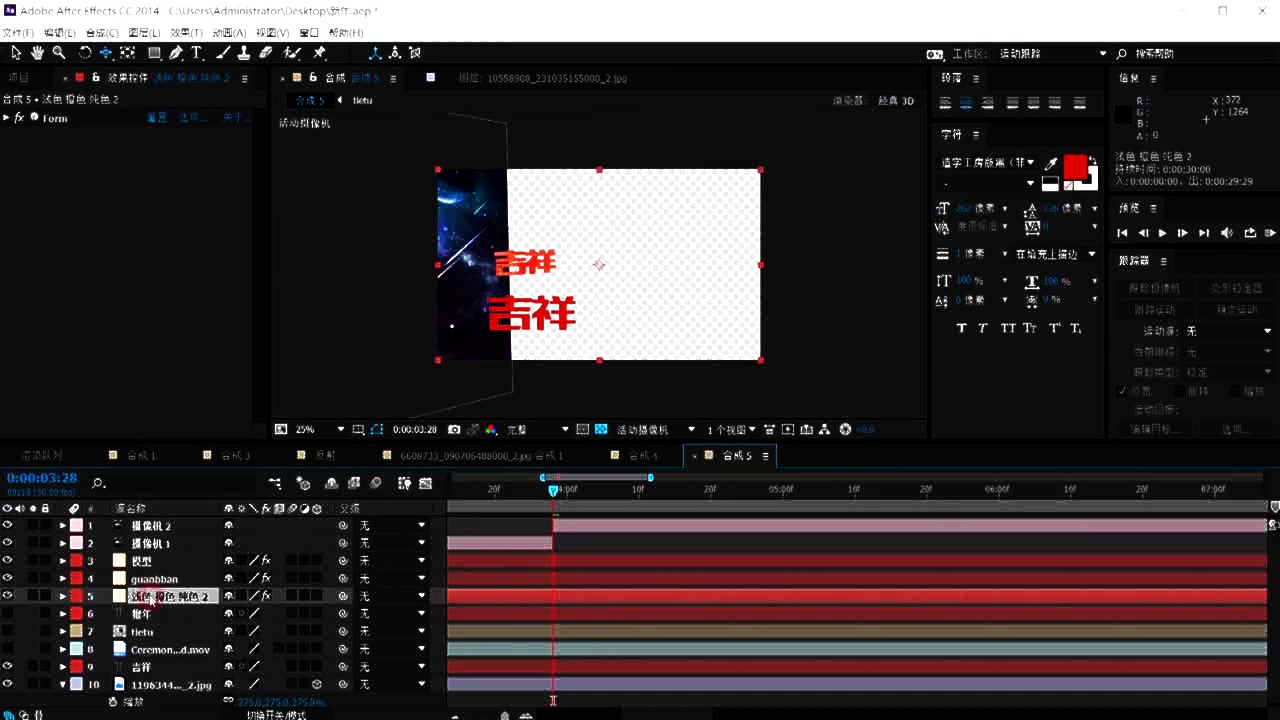Step forward one frame in the preview panel
1280x720 pixels.
click(1183, 233)
